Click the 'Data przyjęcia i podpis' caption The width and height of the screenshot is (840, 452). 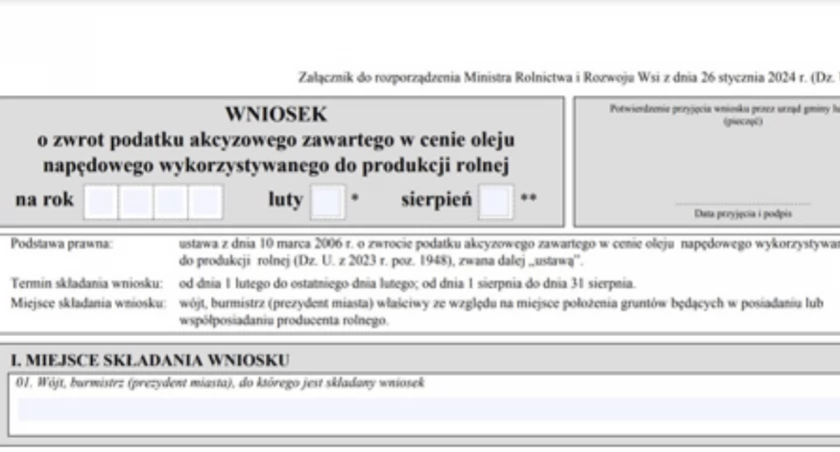[743, 214]
